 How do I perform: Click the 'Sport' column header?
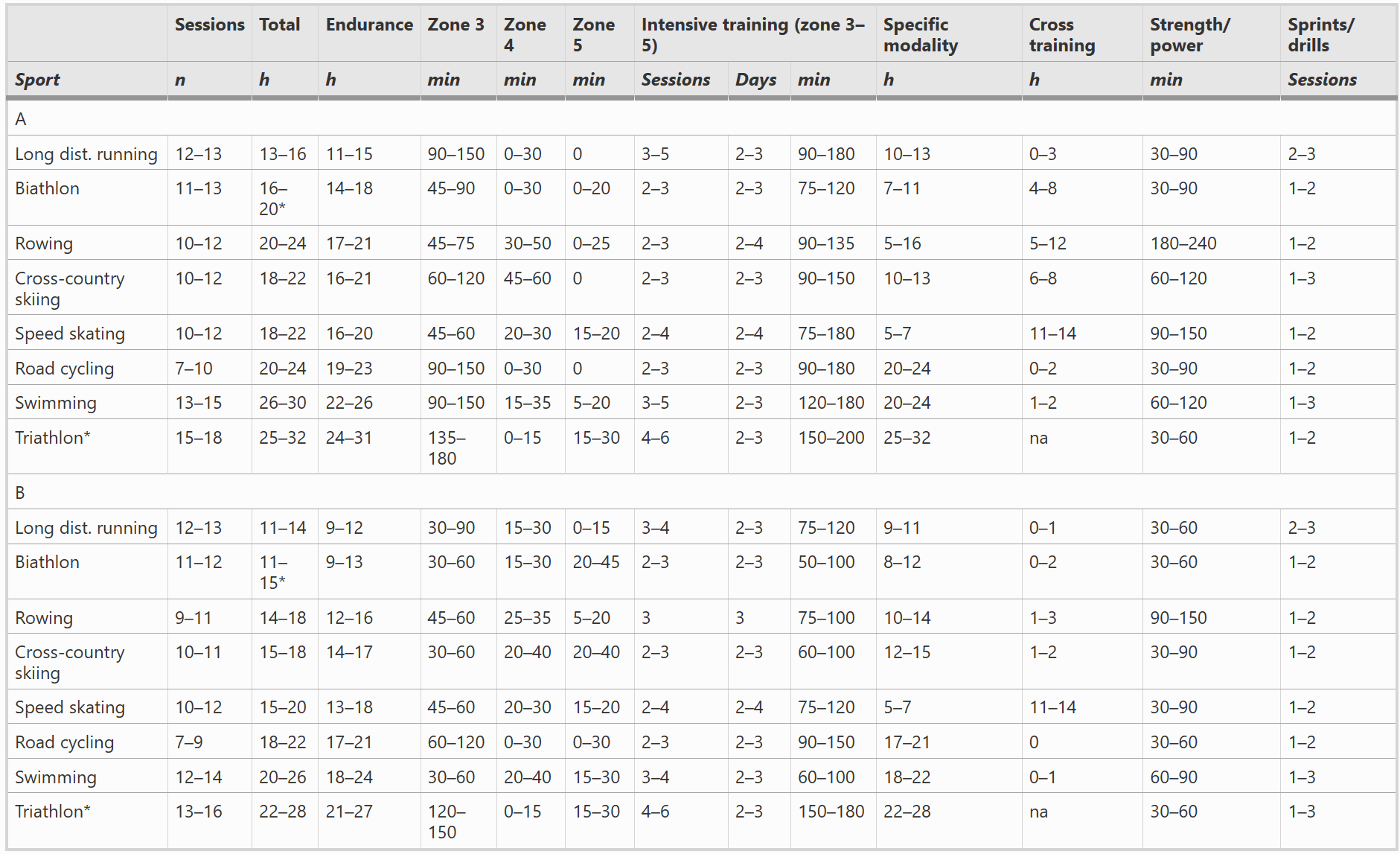click(37, 80)
